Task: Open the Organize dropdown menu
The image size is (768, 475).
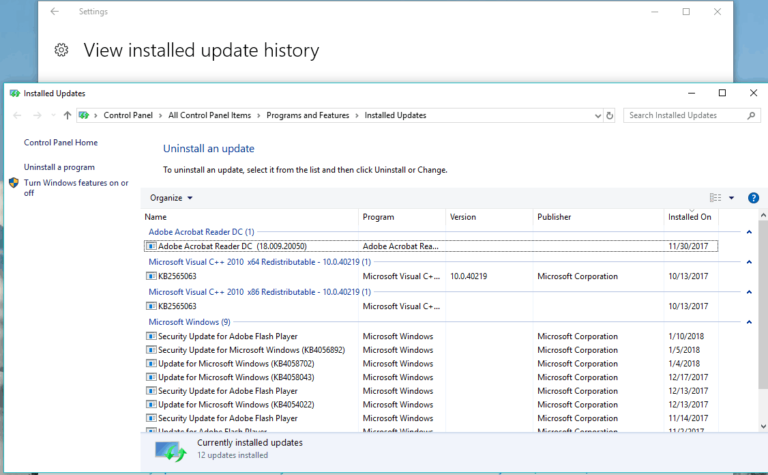Action: tap(171, 198)
